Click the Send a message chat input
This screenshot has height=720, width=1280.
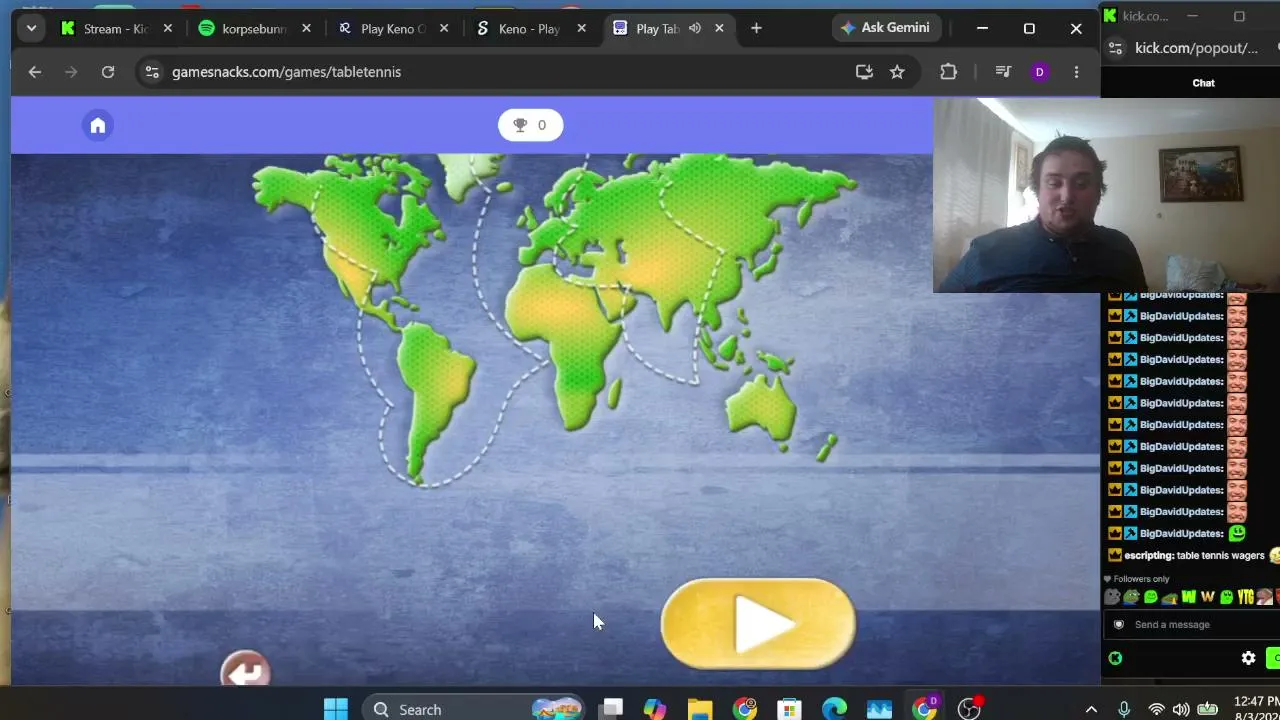[1190, 625]
